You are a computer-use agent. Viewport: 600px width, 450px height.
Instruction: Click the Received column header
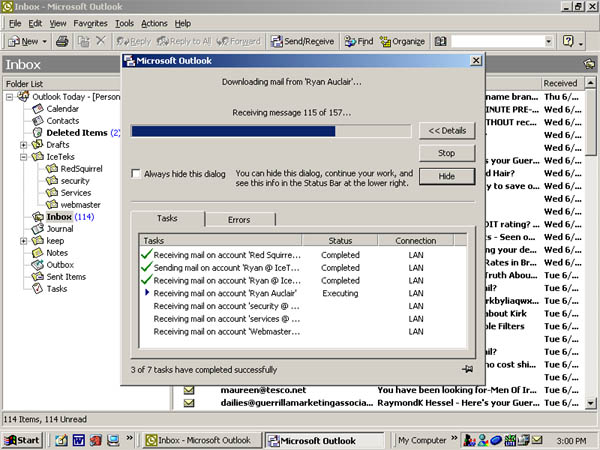(x=562, y=83)
